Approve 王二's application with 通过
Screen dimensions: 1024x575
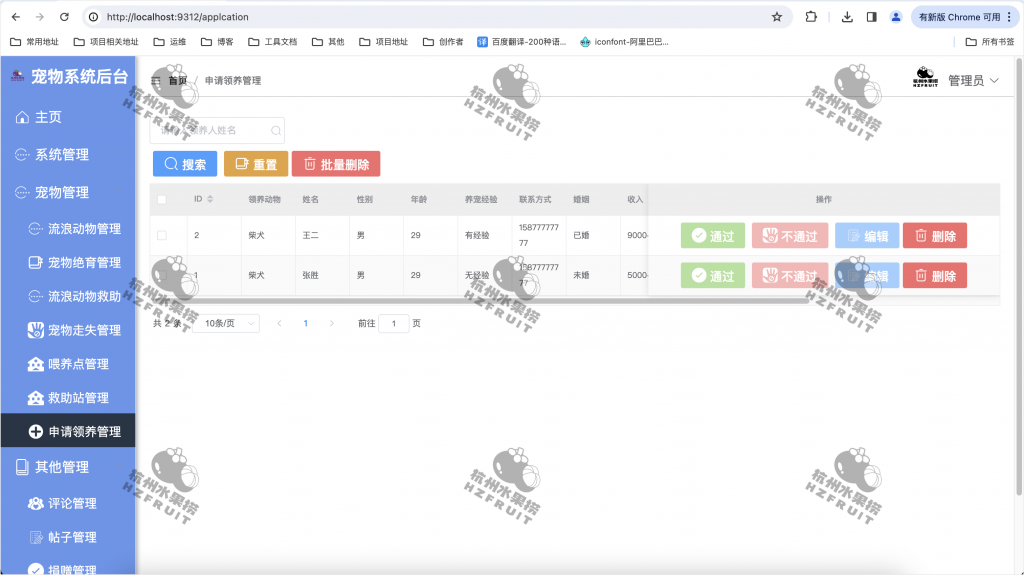tap(712, 236)
